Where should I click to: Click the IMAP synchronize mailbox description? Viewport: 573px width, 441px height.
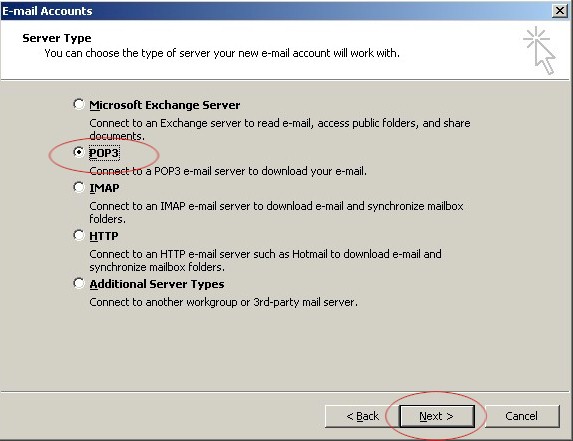point(276,212)
